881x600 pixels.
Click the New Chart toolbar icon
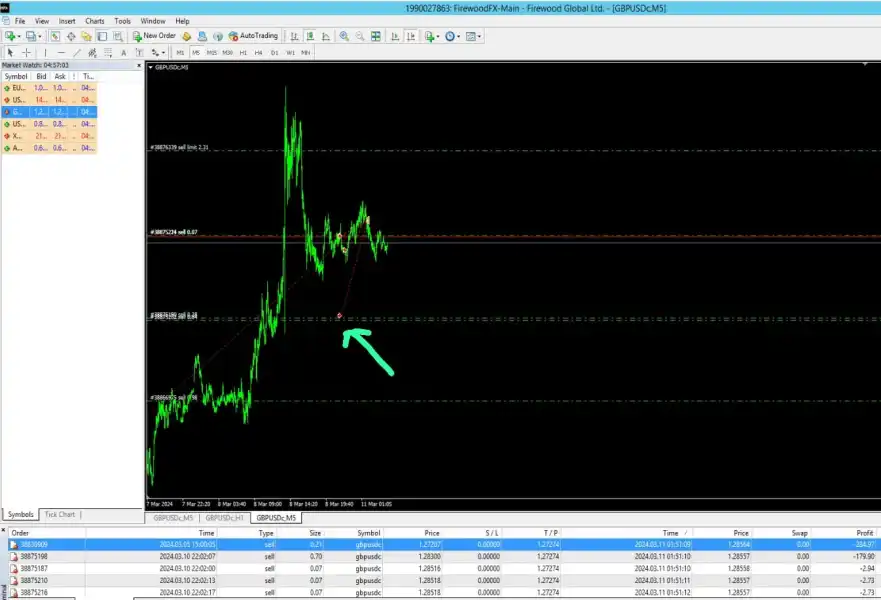10,36
